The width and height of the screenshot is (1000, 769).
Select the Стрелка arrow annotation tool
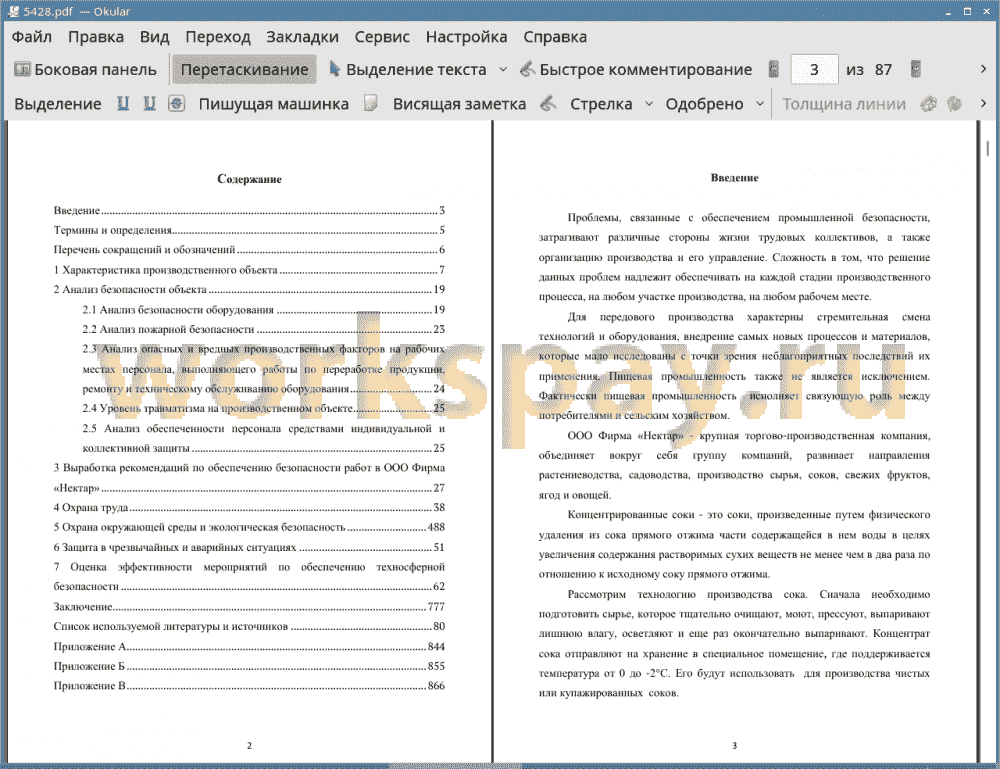(601, 104)
